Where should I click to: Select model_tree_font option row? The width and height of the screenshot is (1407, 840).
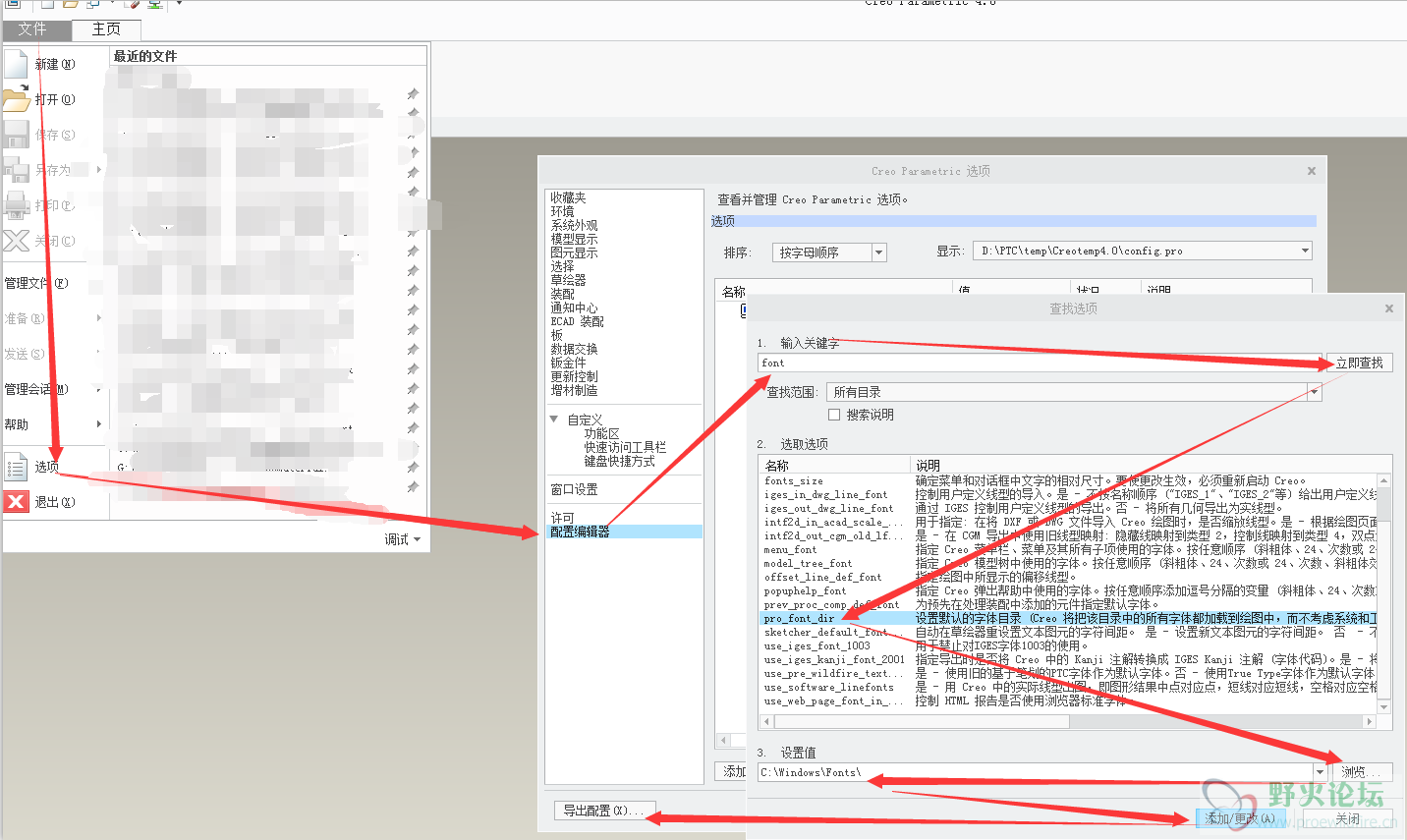point(1069,563)
